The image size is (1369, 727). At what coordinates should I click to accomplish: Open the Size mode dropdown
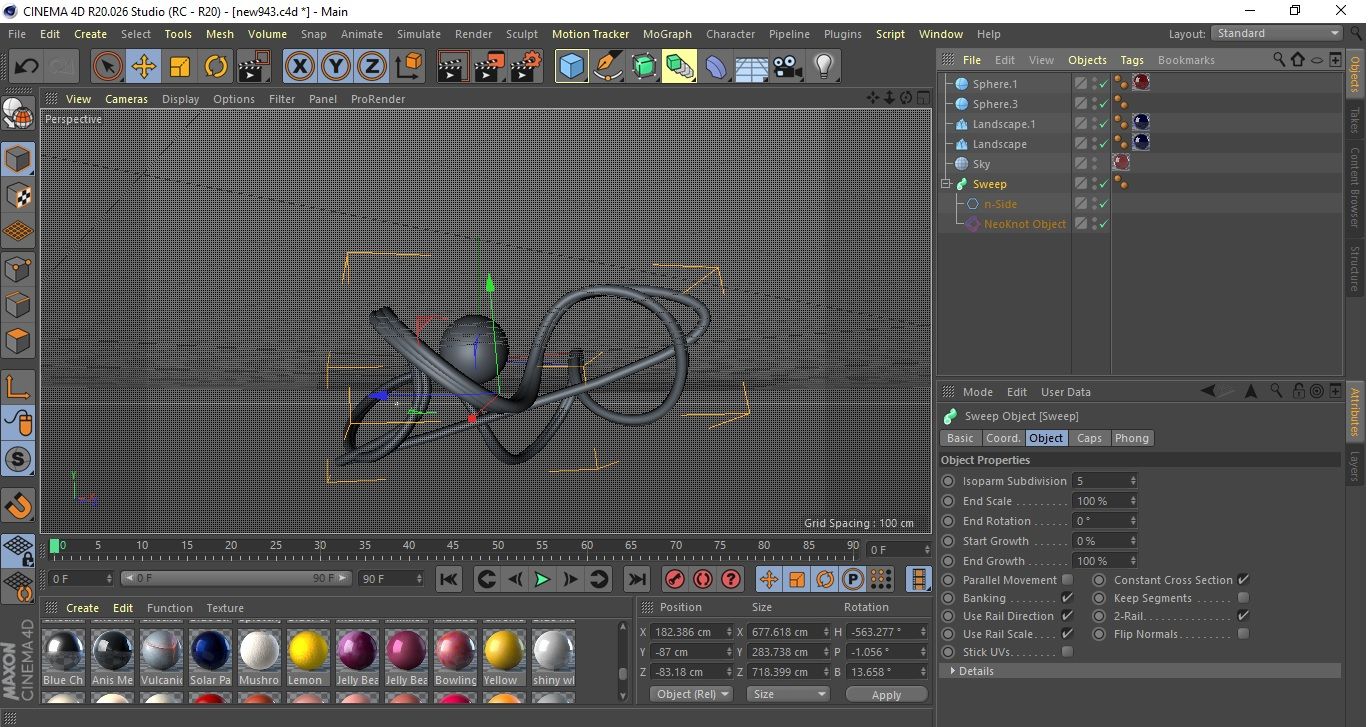[790, 694]
